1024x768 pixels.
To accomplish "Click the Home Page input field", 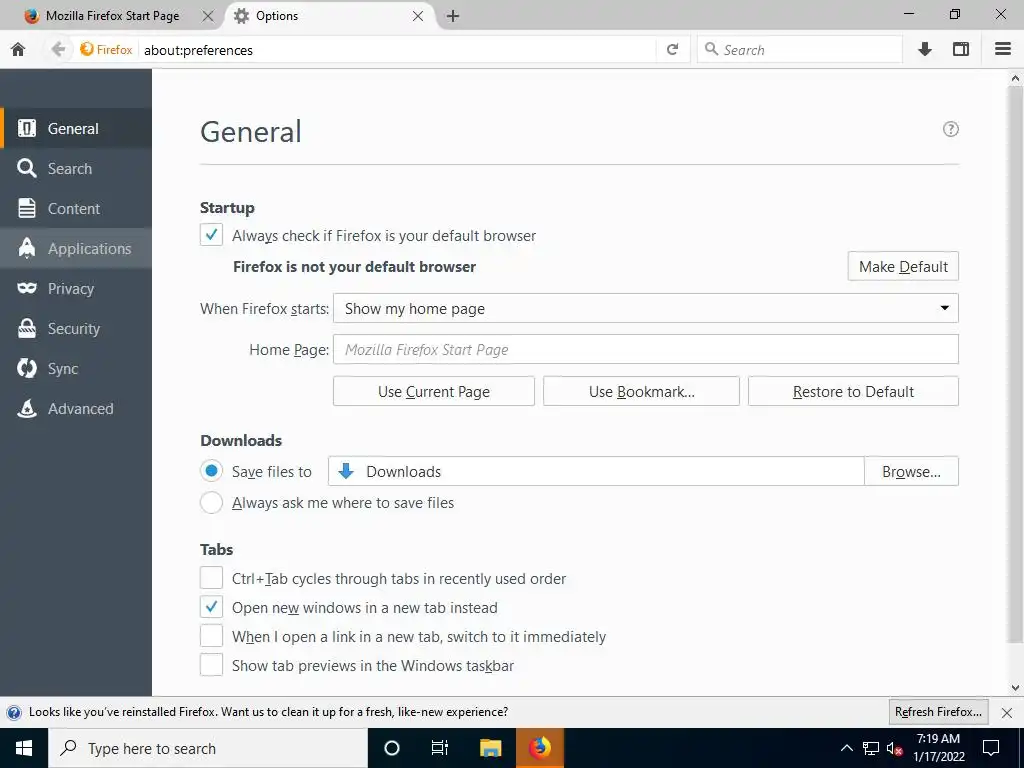I will point(645,349).
